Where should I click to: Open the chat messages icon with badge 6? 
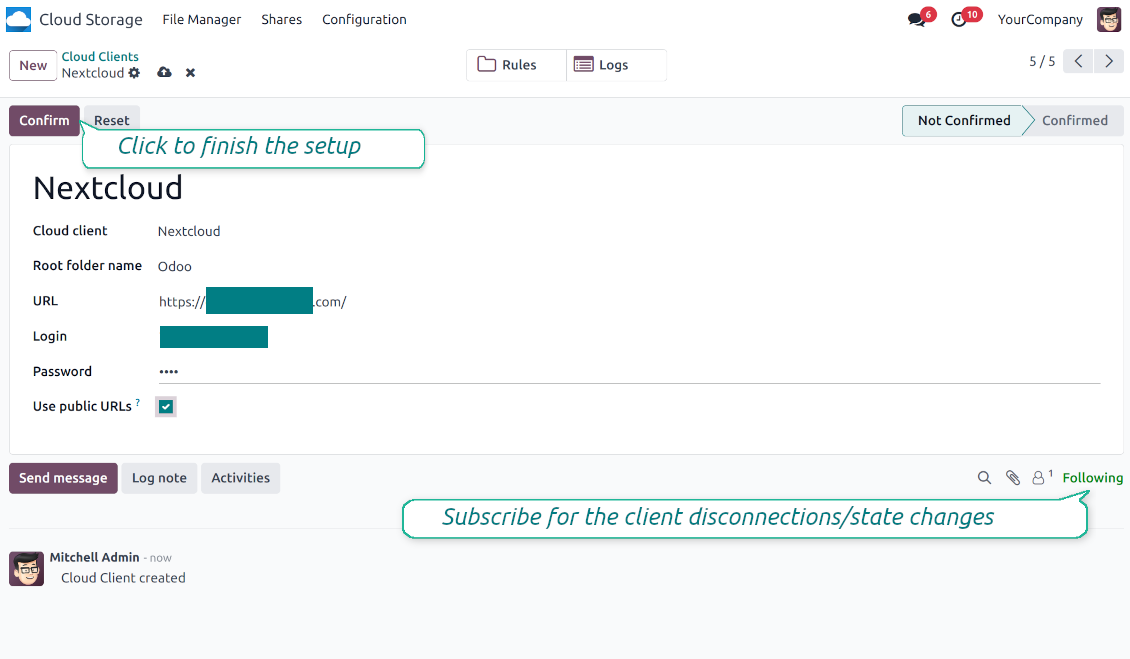coord(917,19)
